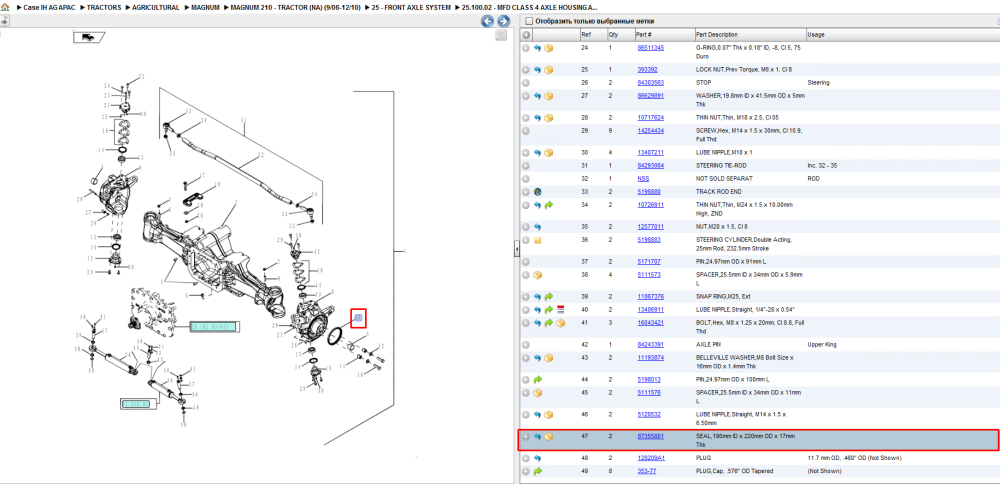Collapse panel using the splitter arrow handle

(517, 250)
